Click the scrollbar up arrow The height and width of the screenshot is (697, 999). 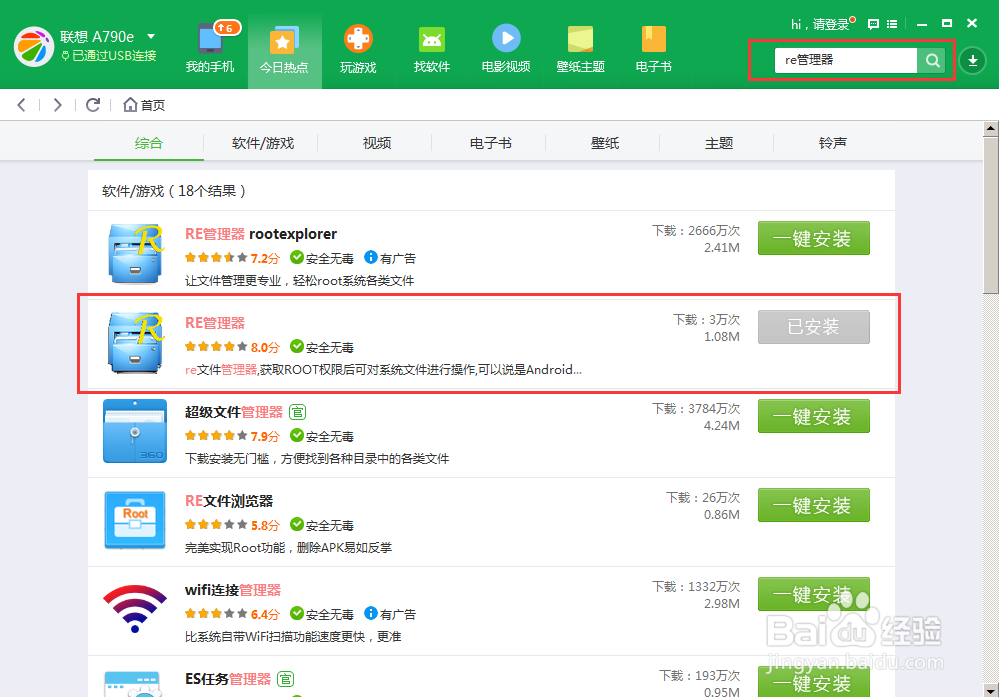[991, 129]
